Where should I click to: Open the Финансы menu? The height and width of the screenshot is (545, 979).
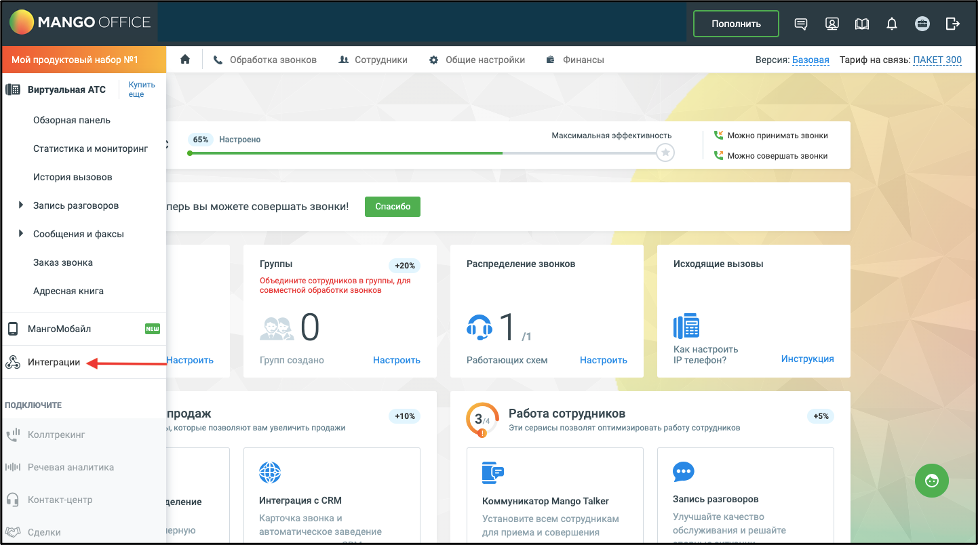[x=575, y=60]
